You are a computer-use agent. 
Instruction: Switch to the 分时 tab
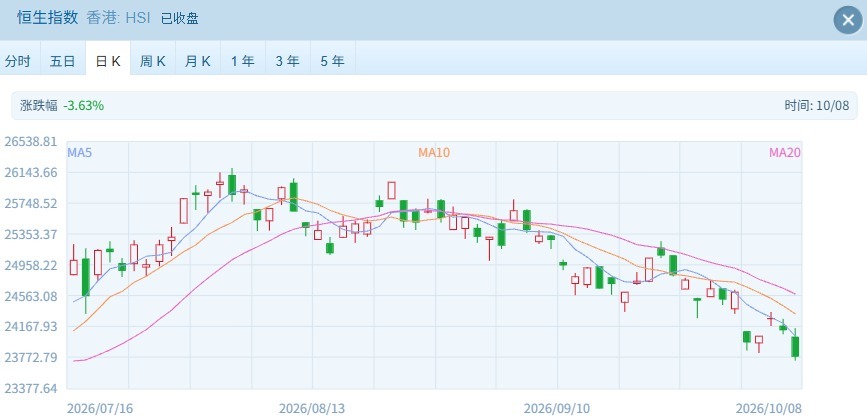click(x=18, y=60)
